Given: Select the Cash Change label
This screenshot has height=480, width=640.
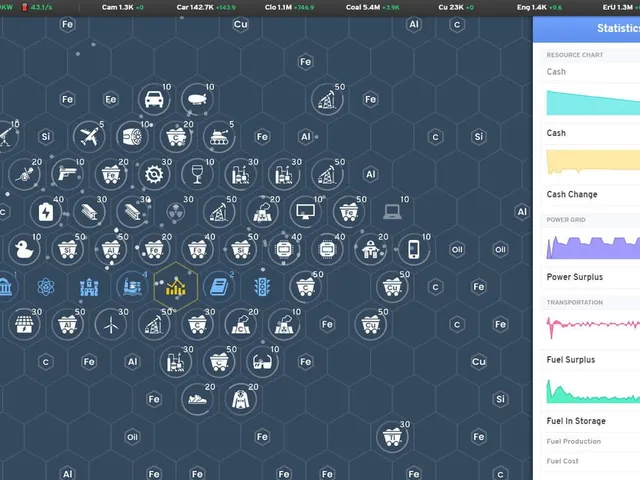Looking at the screenshot, I should pos(572,194).
